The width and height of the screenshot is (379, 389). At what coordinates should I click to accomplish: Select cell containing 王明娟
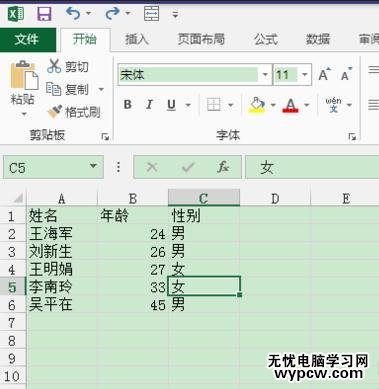62,269
